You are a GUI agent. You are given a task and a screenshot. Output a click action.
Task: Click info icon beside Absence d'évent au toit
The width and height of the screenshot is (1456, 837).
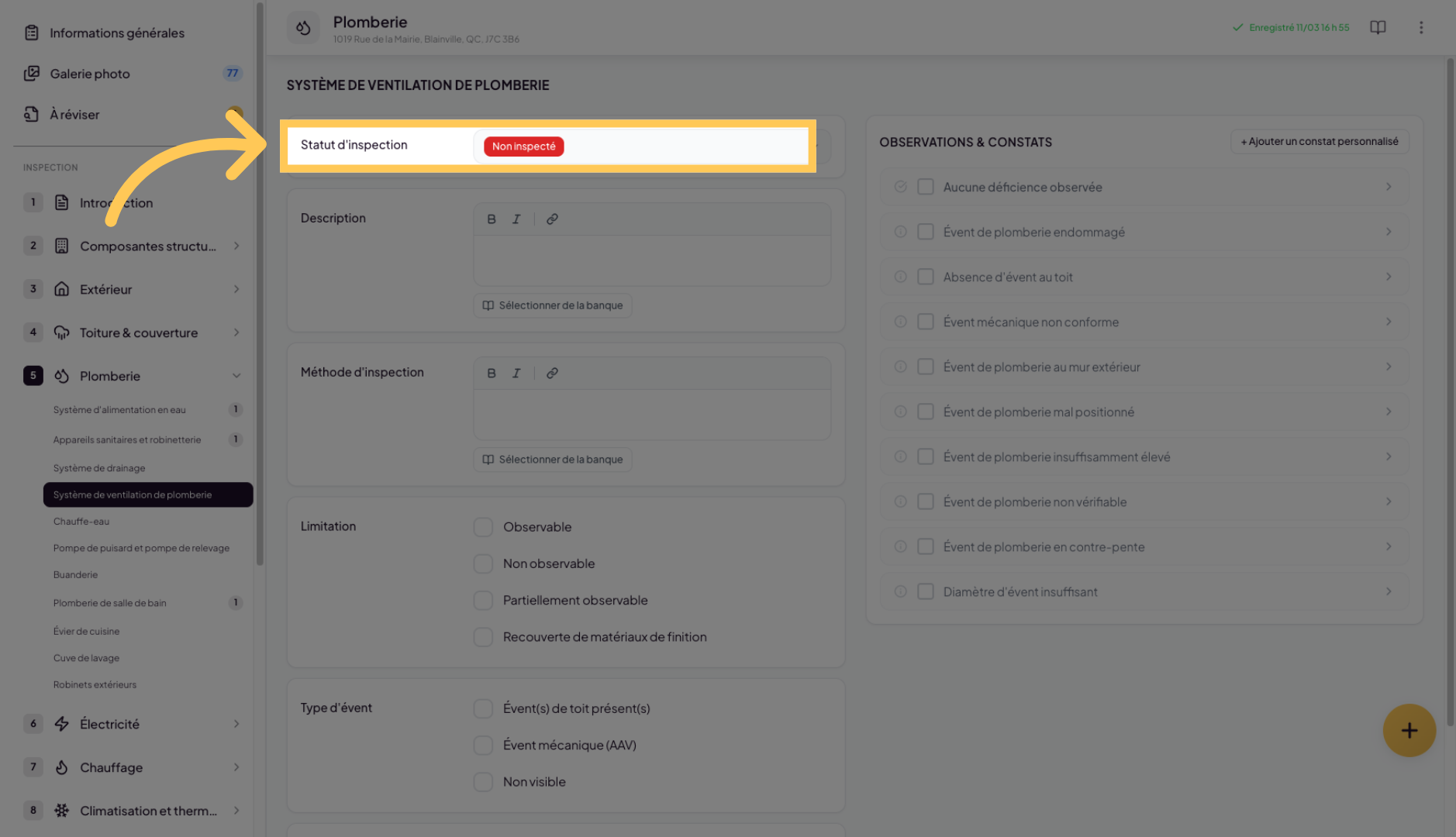tap(900, 277)
